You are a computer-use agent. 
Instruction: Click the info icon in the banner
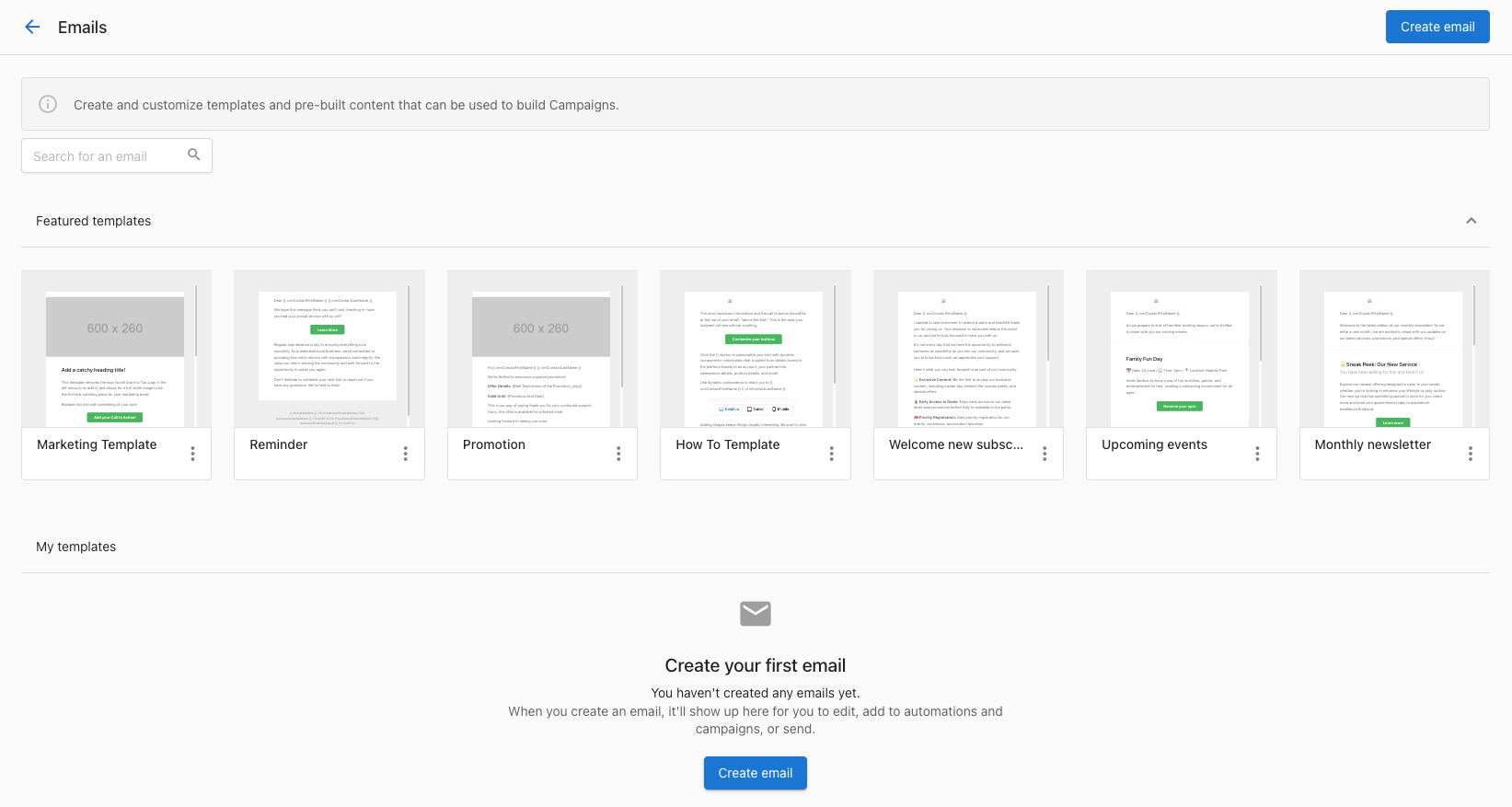pos(48,104)
